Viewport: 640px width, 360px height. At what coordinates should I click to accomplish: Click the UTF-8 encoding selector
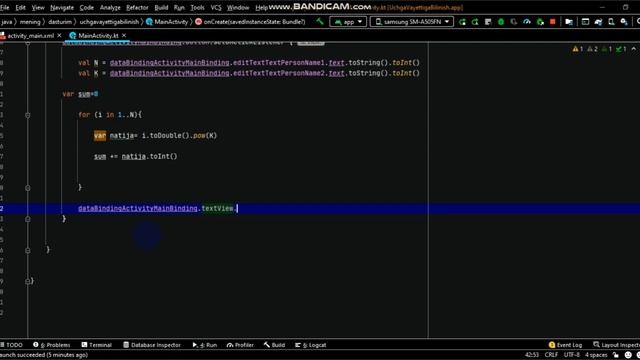tap(571, 355)
